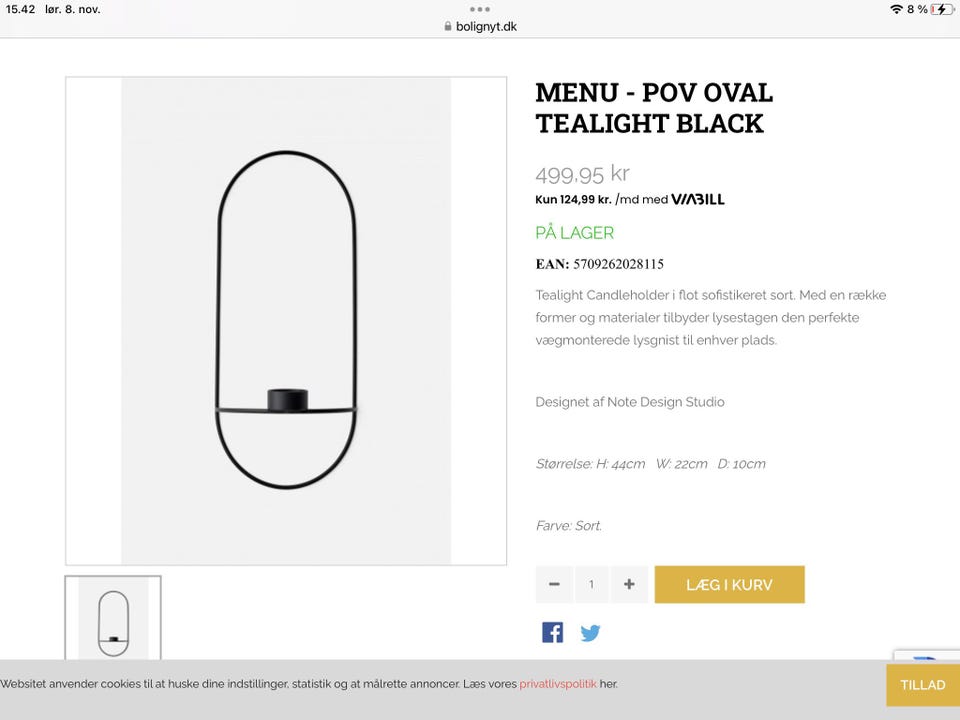
Task: Decrease quantity with minus button
Action: (554, 585)
